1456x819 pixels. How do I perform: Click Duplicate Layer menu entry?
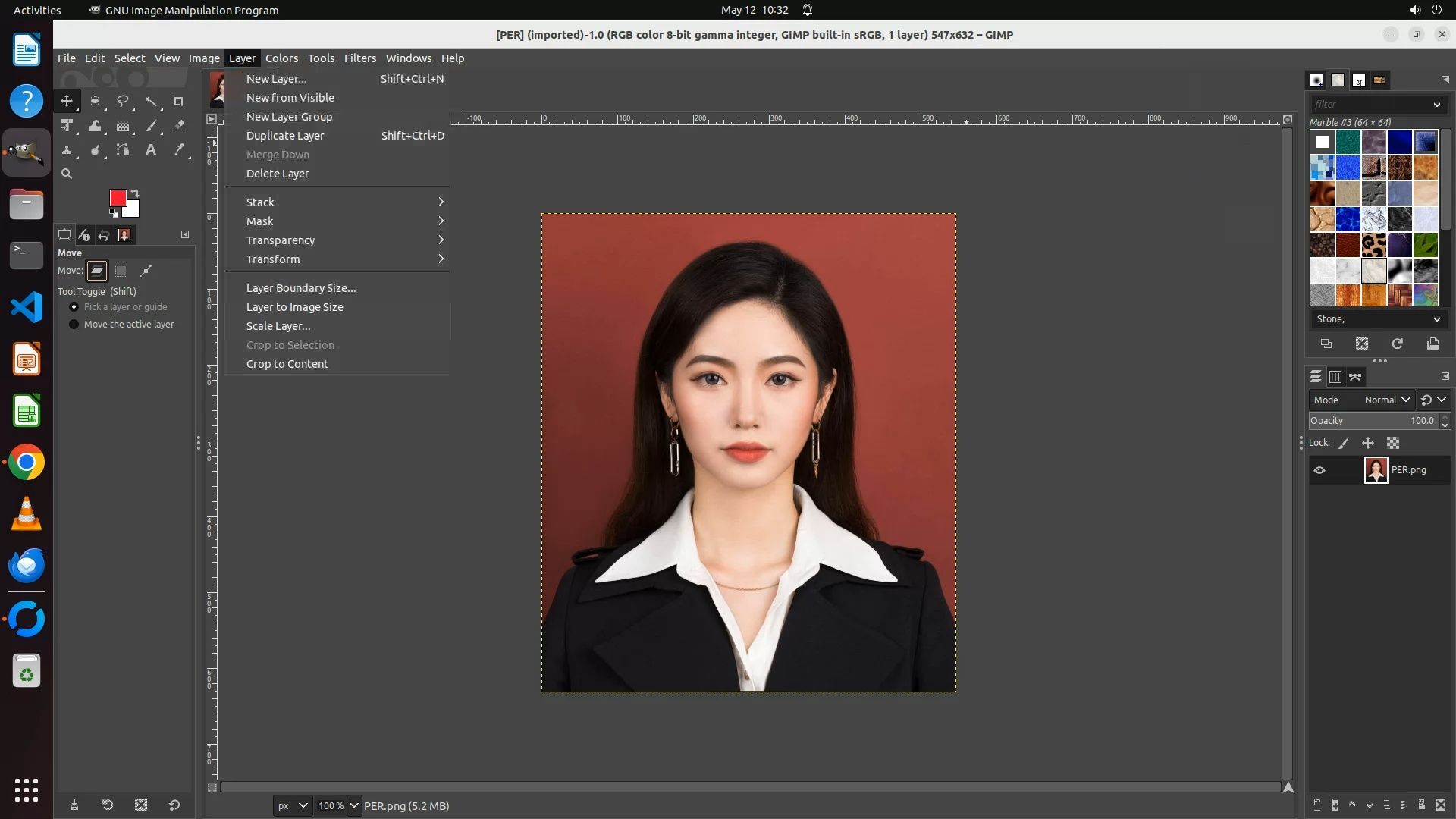pos(285,136)
